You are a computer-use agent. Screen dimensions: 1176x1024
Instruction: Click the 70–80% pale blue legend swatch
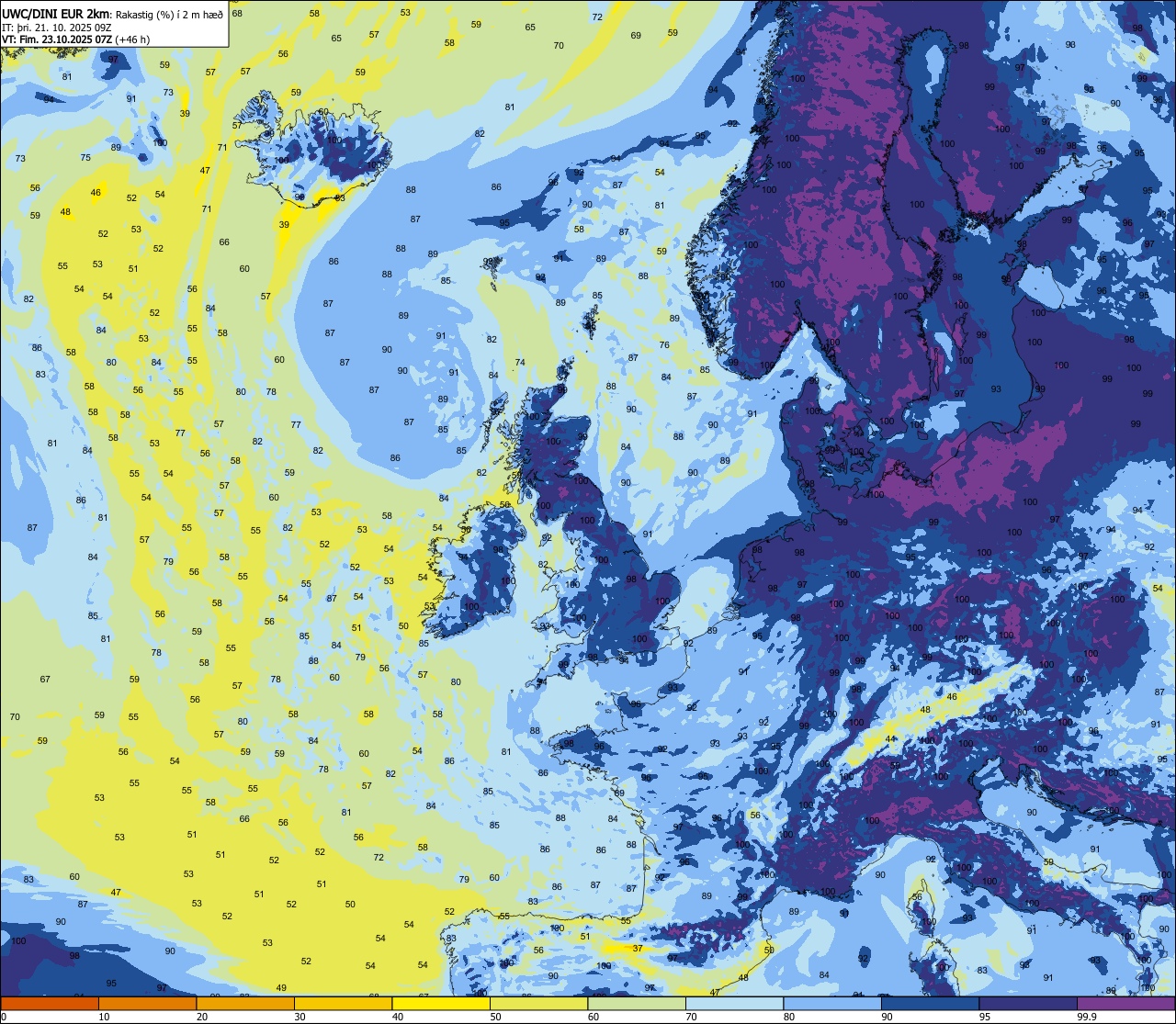tap(734, 1003)
